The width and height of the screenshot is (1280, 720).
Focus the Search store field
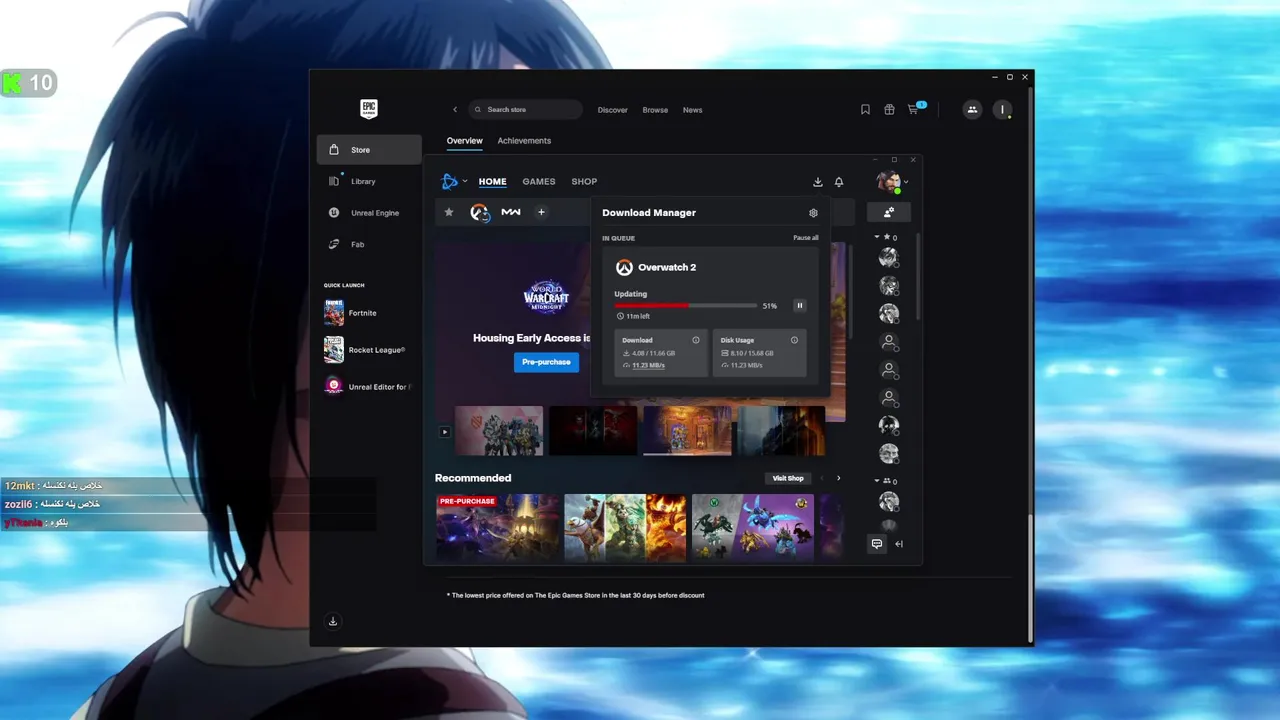pos(525,110)
